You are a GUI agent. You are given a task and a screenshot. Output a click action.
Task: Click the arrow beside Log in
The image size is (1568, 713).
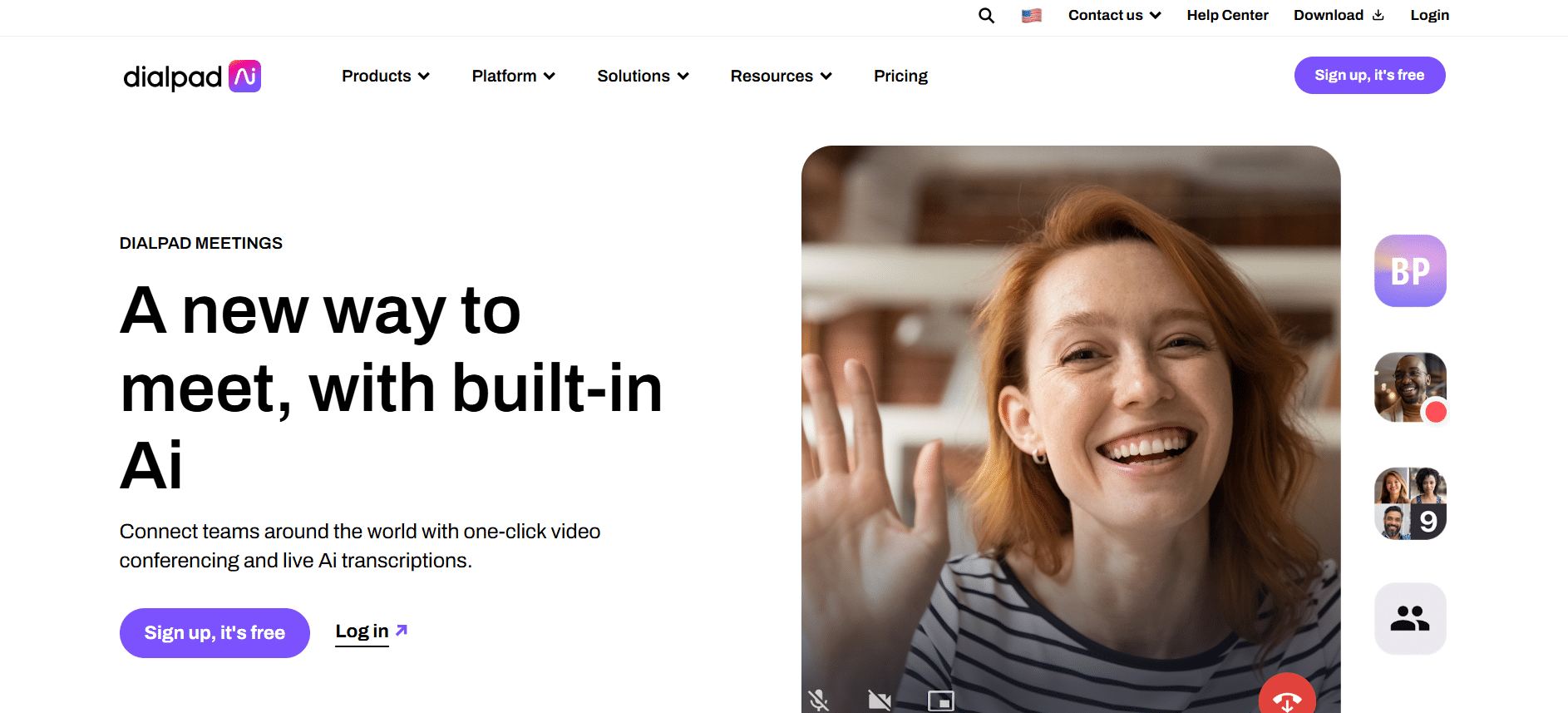point(402,631)
